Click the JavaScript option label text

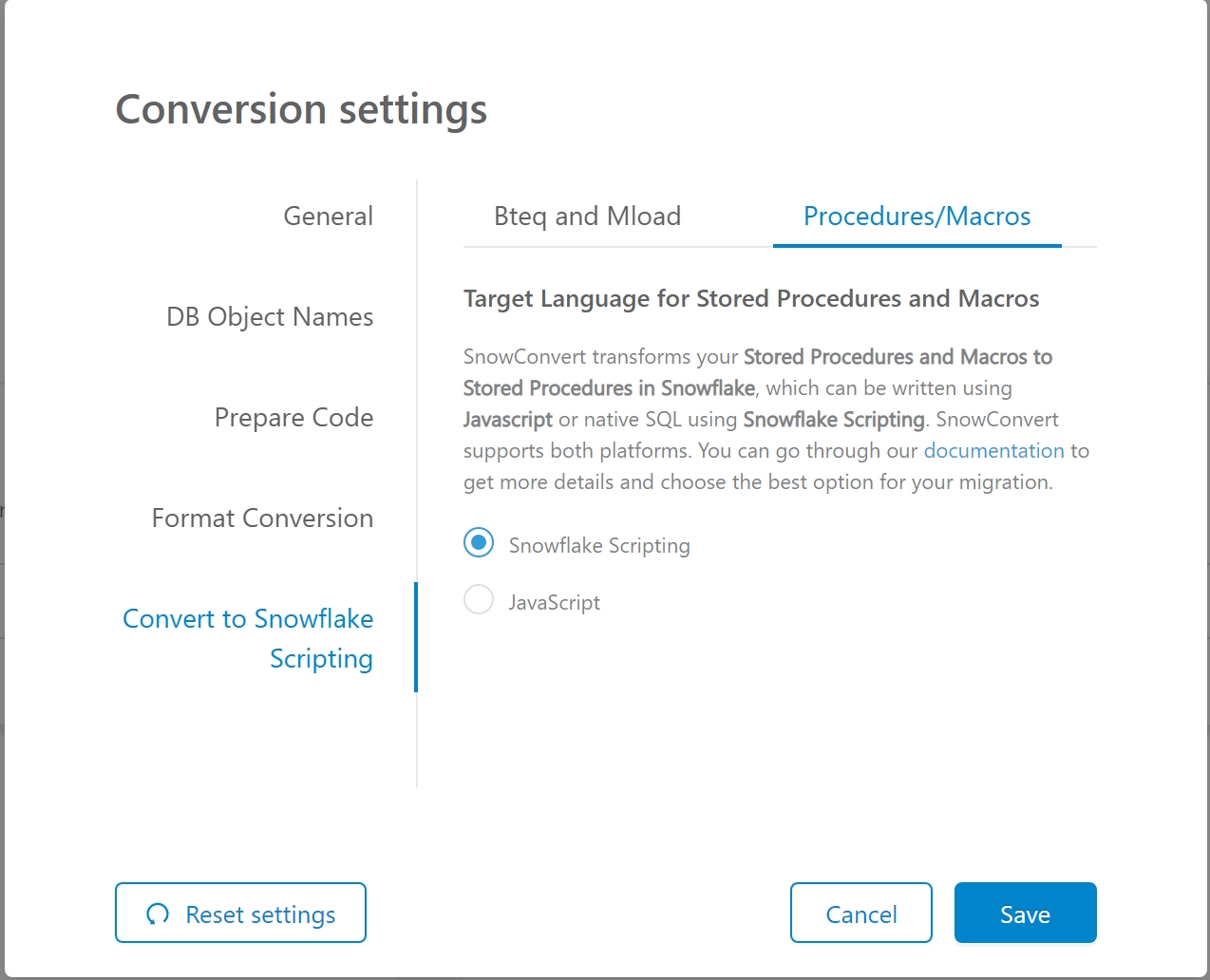[x=555, y=603]
